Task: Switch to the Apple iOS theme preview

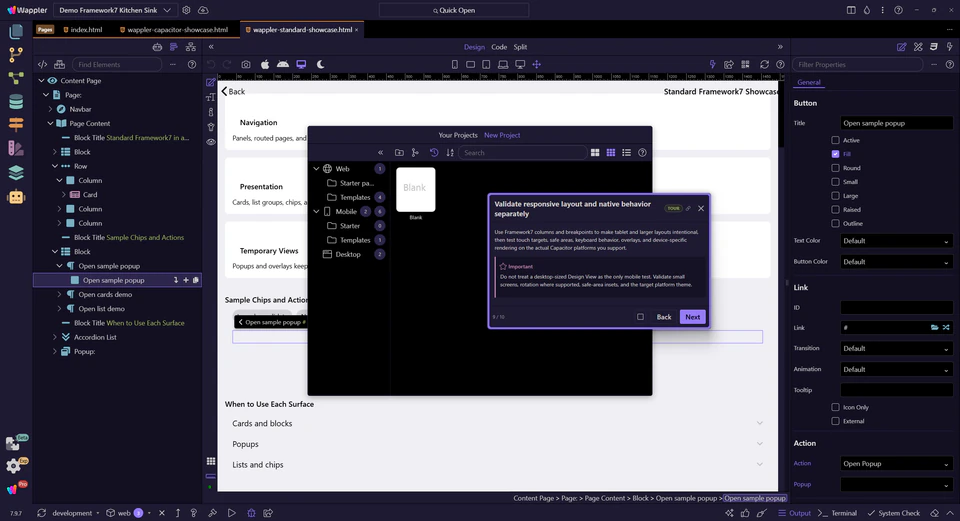Action: click(x=264, y=64)
